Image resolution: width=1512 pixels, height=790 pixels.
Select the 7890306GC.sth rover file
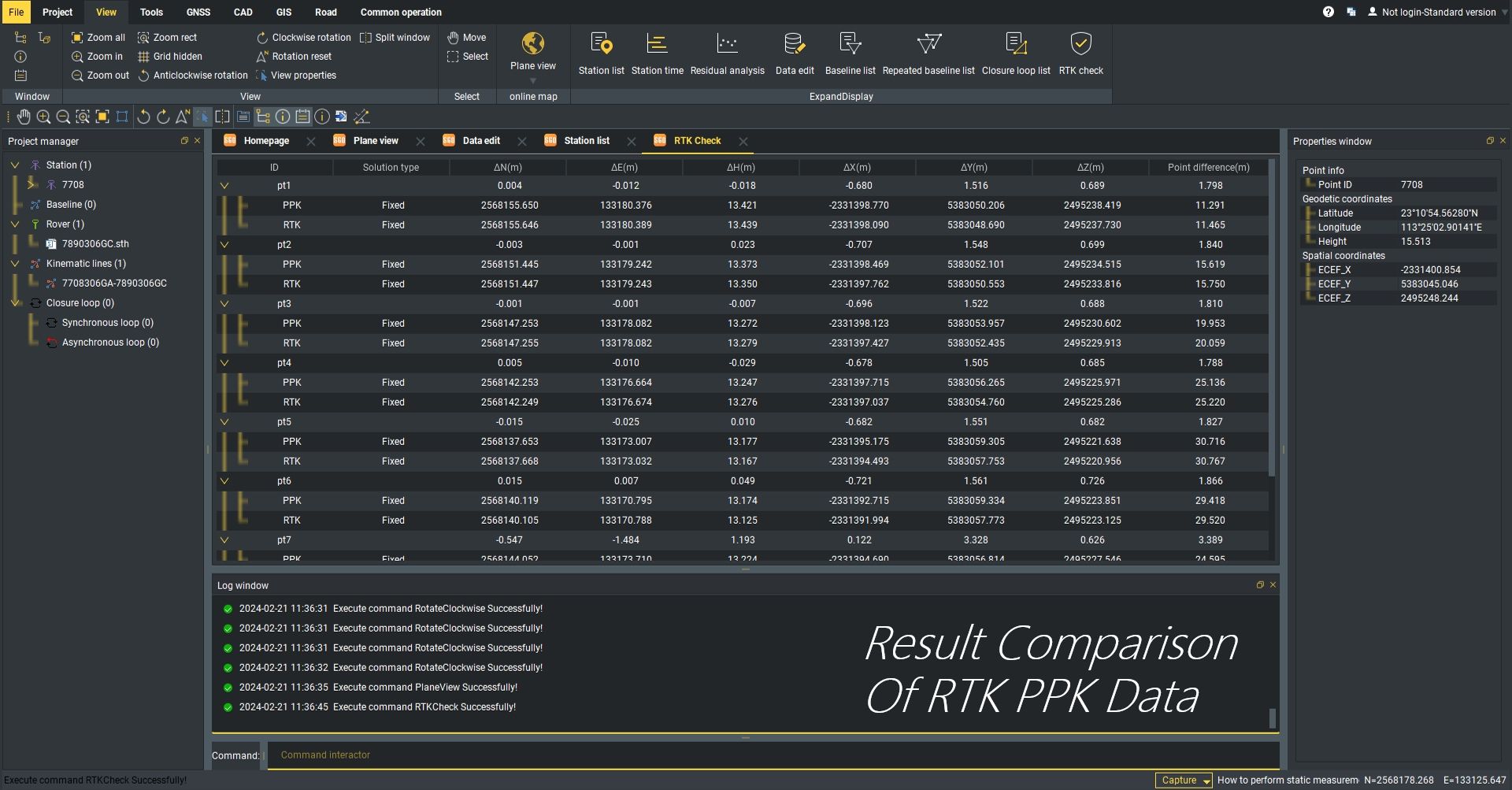click(x=95, y=244)
